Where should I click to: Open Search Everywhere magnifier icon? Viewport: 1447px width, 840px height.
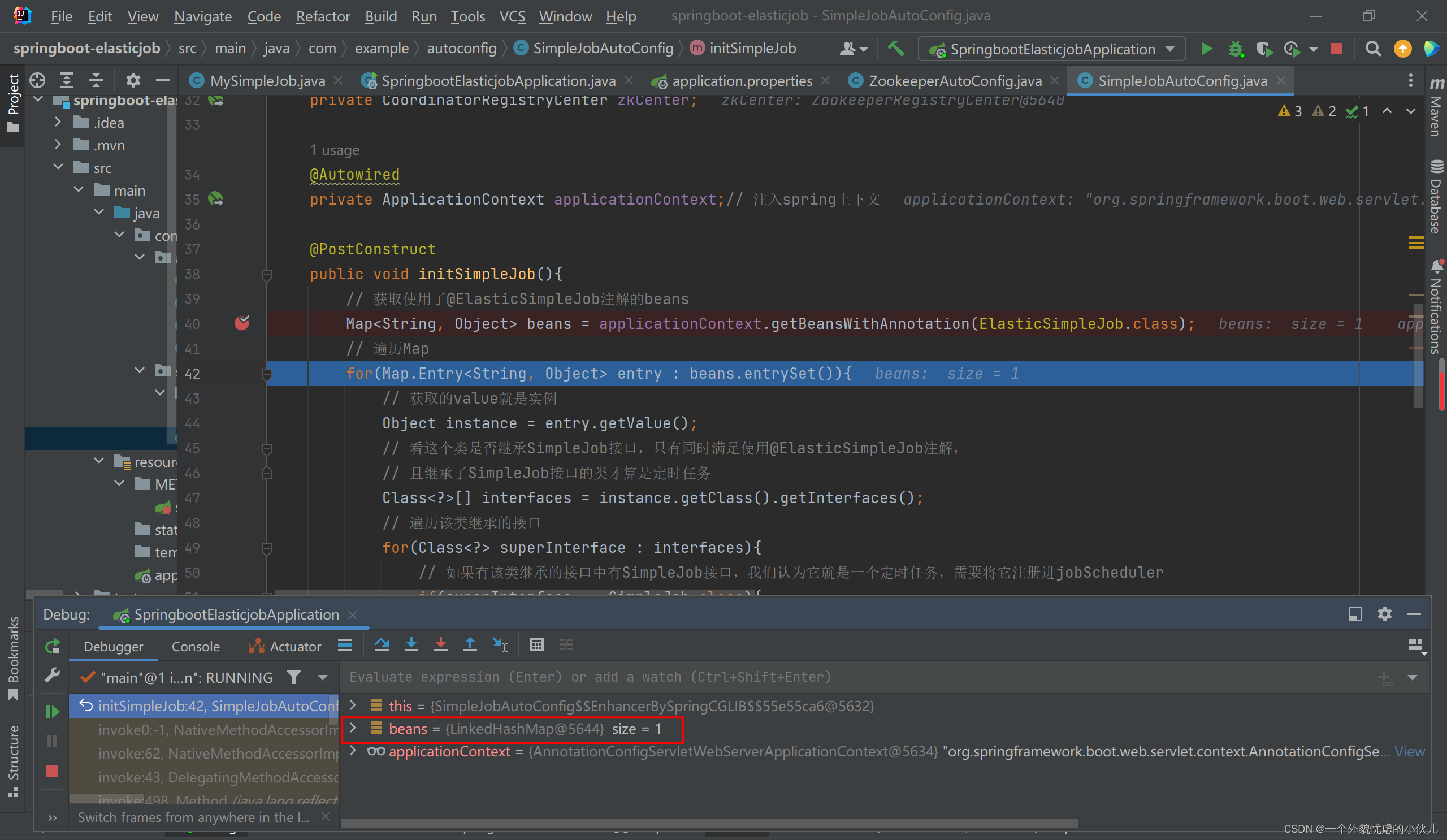pos(1373,49)
